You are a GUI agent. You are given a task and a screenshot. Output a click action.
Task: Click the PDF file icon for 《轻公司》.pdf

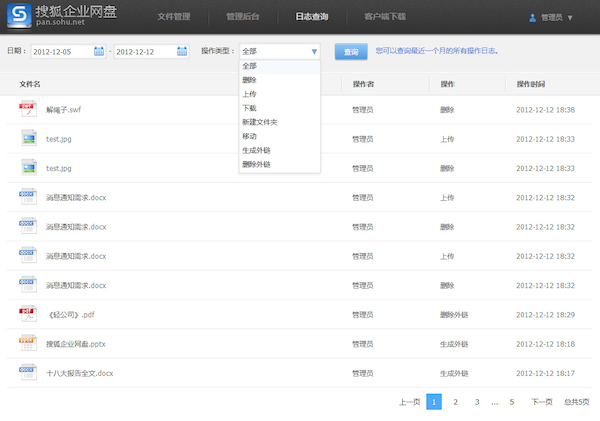pos(27,314)
